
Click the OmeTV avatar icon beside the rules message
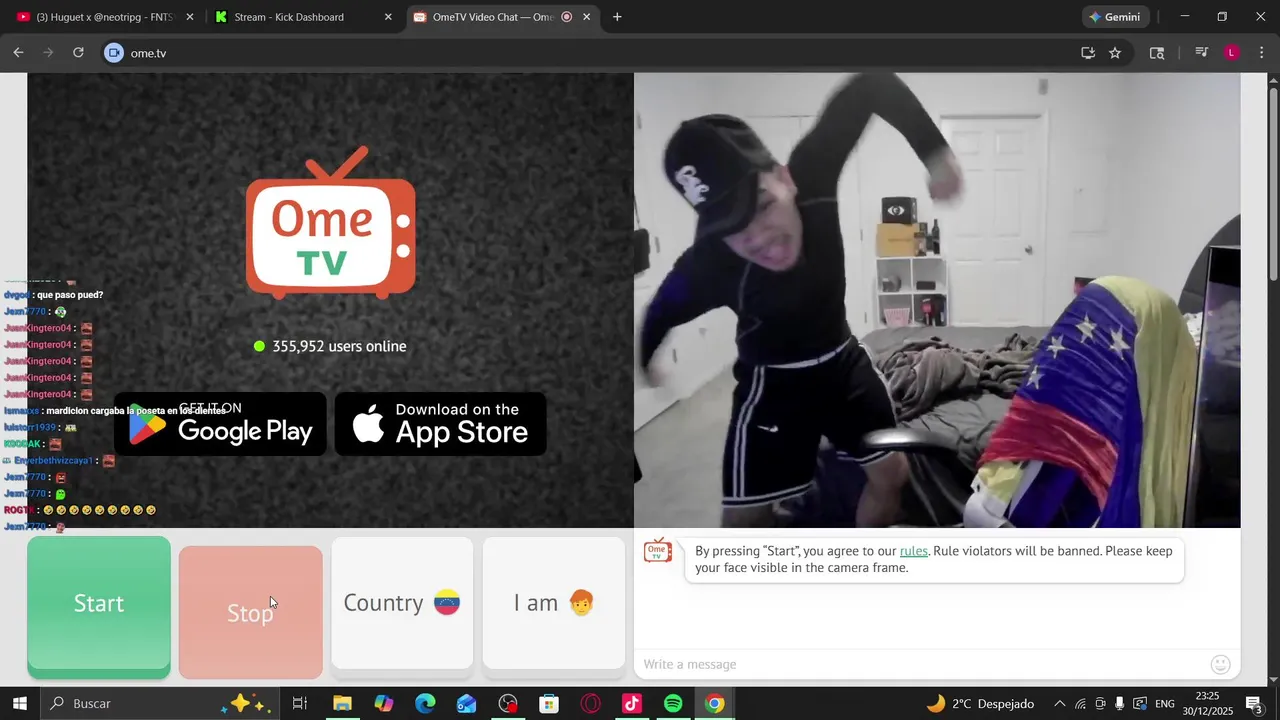point(657,551)
